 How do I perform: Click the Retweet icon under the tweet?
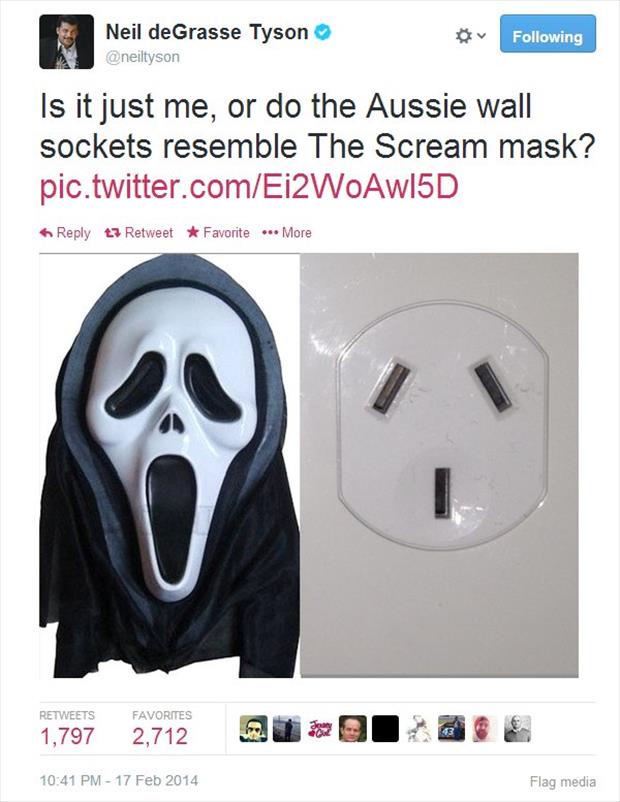[112, 233]
